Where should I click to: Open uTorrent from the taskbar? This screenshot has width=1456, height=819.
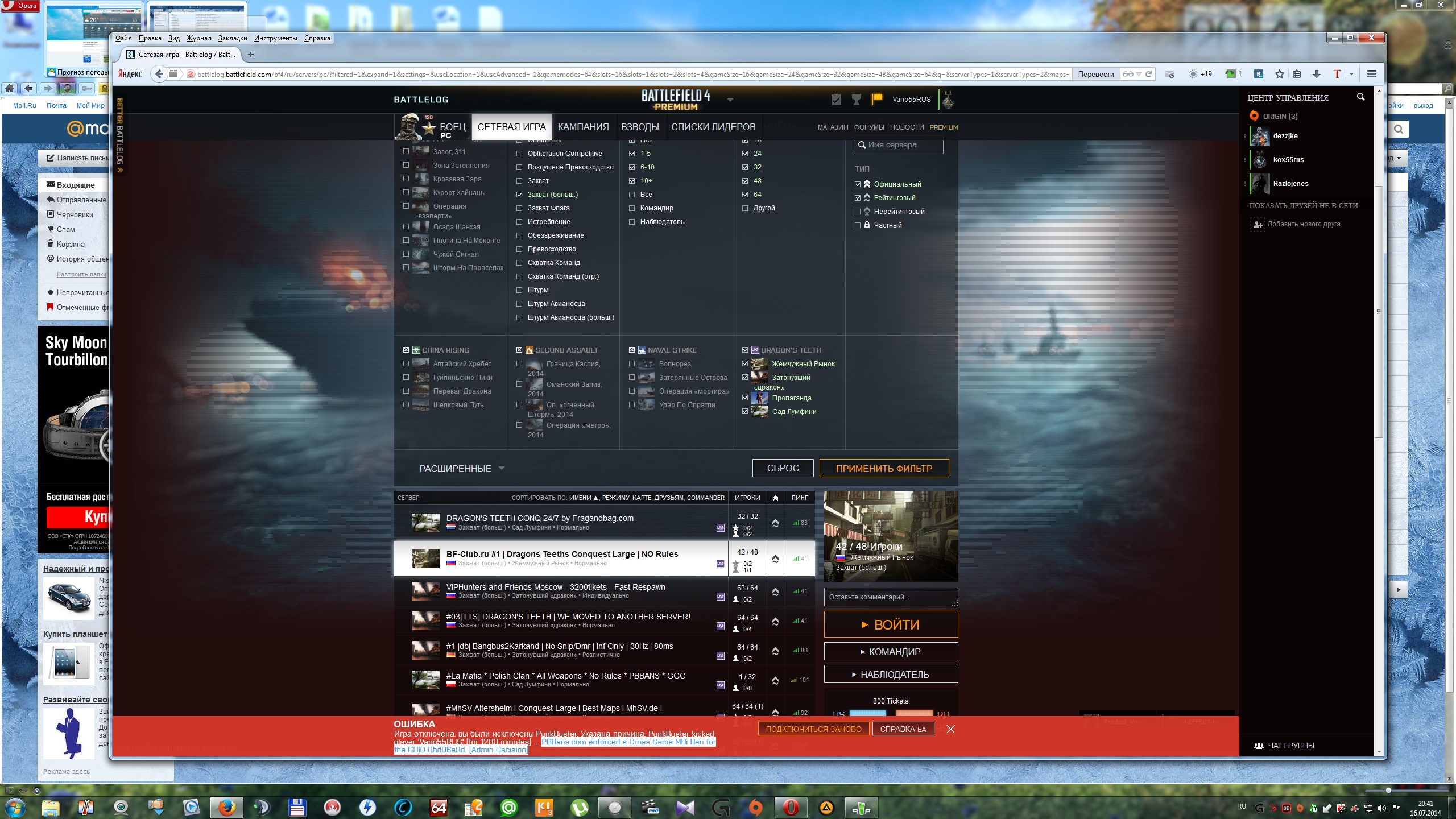click(580, 807)
